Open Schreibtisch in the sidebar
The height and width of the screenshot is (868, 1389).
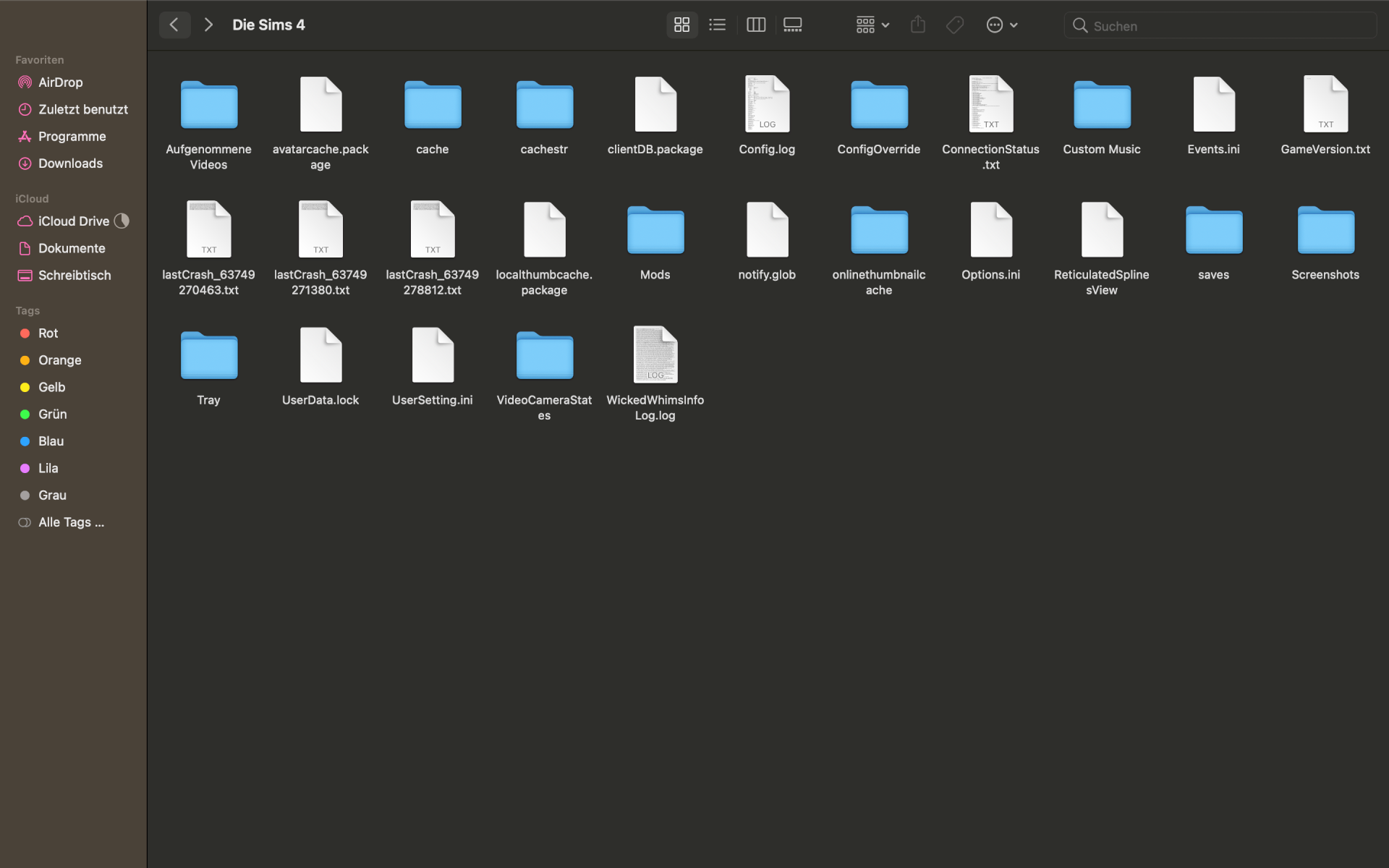[73, 276]
